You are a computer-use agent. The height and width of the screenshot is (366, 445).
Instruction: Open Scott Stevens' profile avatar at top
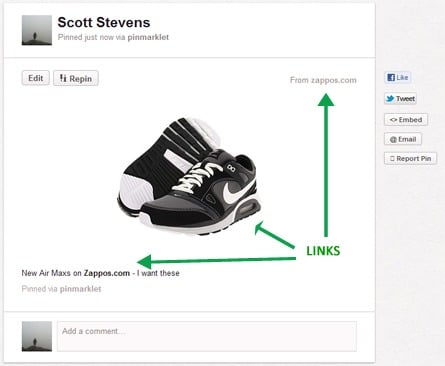[37, 30]
